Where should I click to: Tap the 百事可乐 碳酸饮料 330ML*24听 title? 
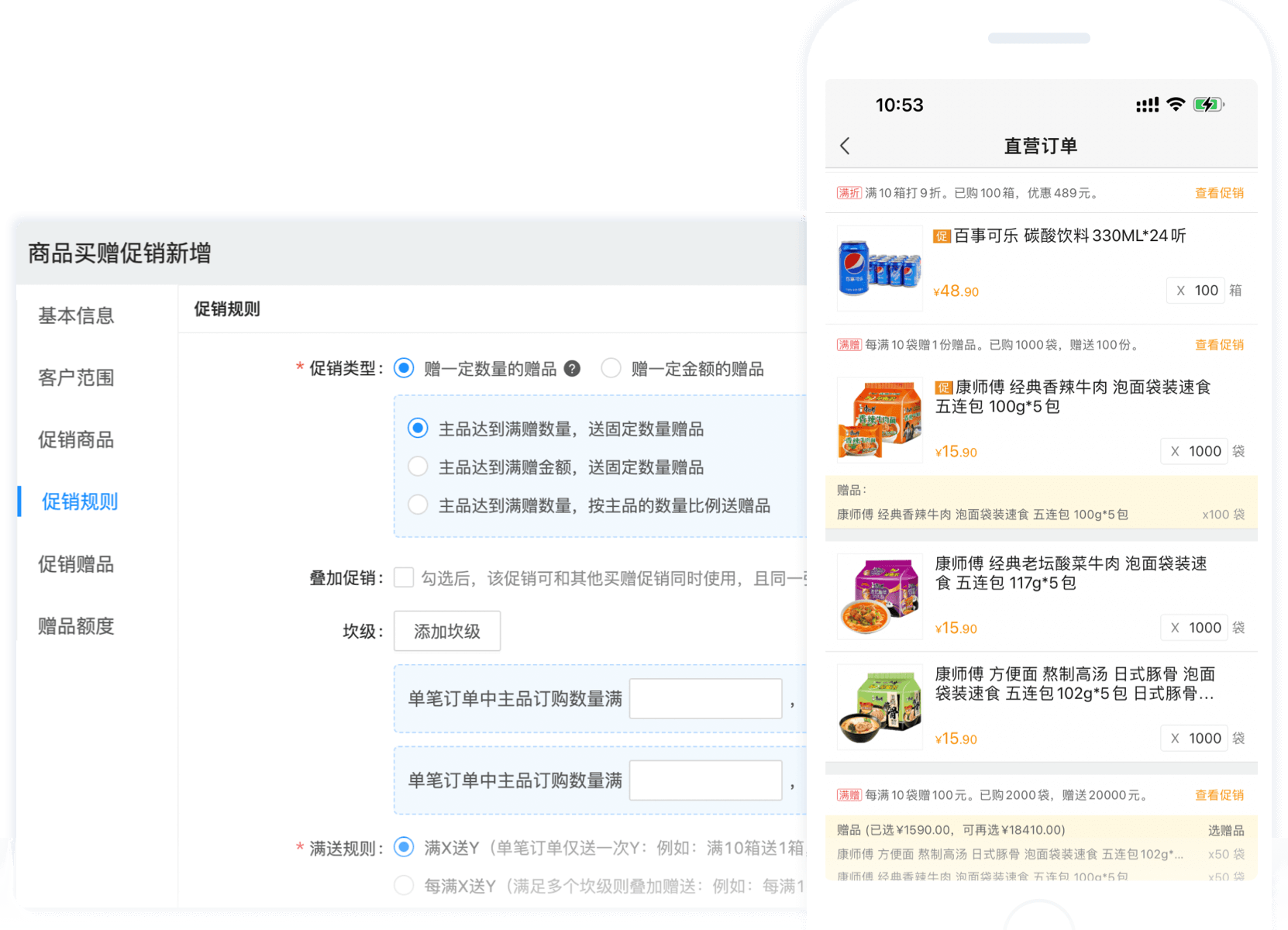[1069, 236]
